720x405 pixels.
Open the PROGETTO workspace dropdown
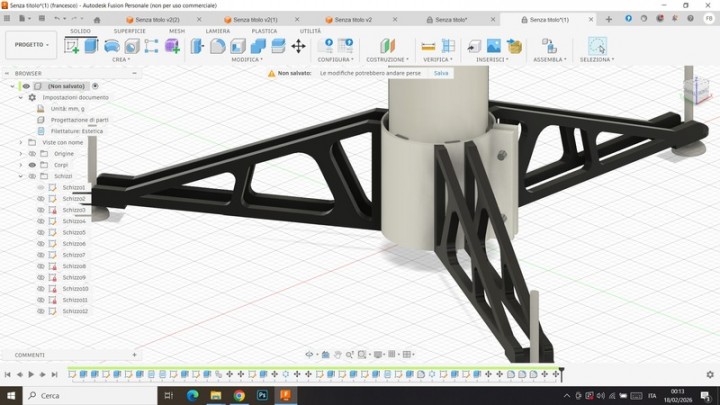pos(31,45)
